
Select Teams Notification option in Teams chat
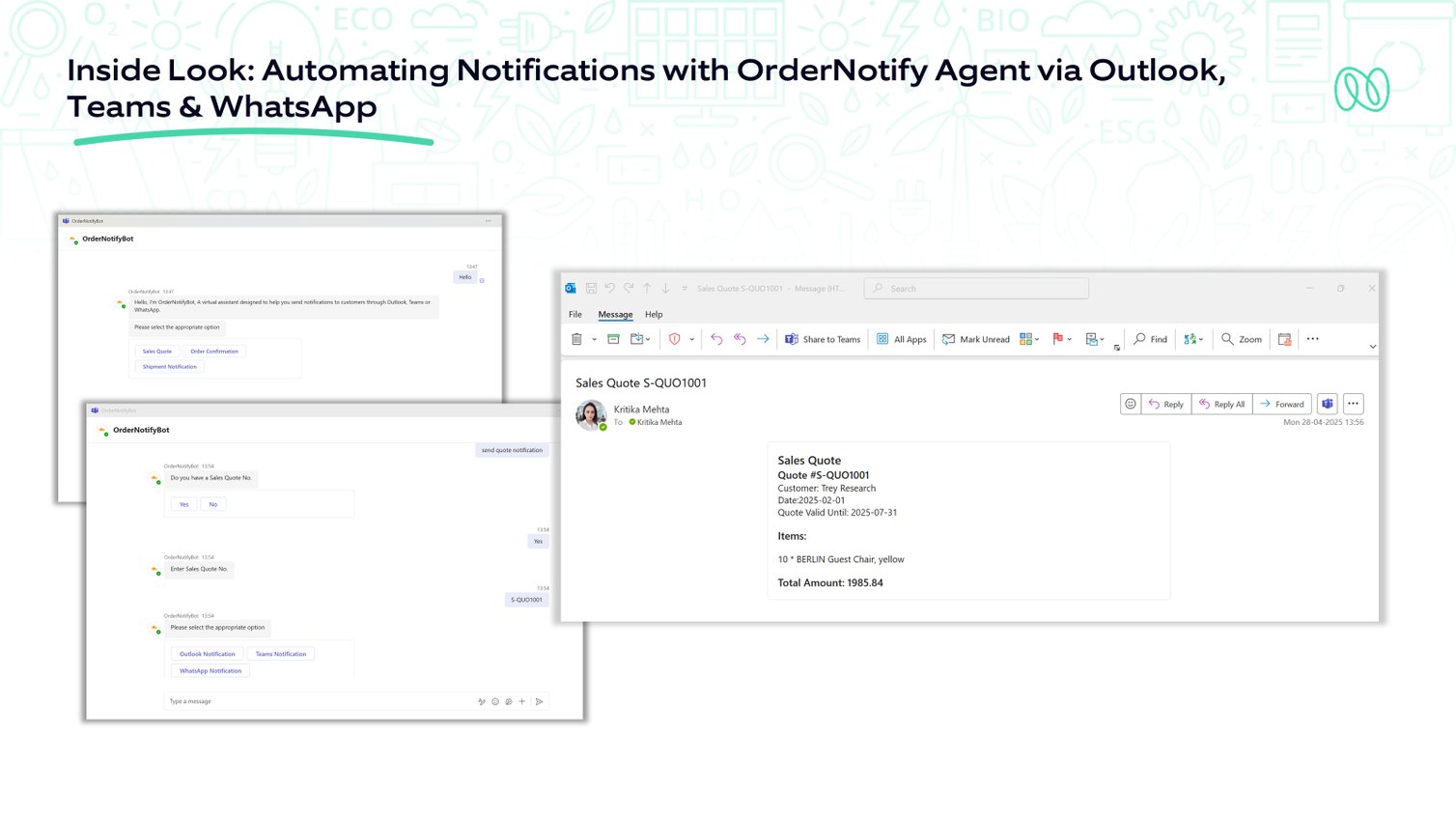[281, 654]
